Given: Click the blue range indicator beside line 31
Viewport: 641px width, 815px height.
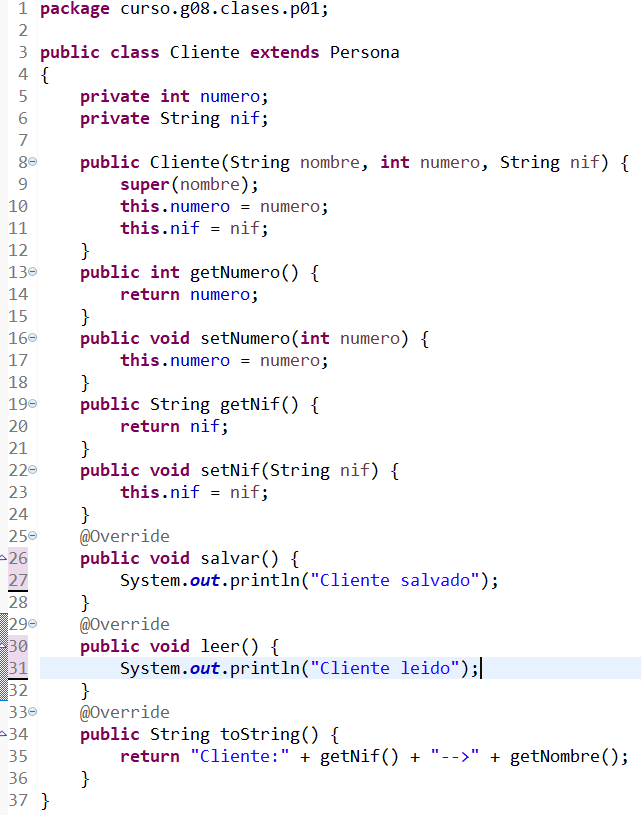Looking at the screenshot, I should coord(3,668).
